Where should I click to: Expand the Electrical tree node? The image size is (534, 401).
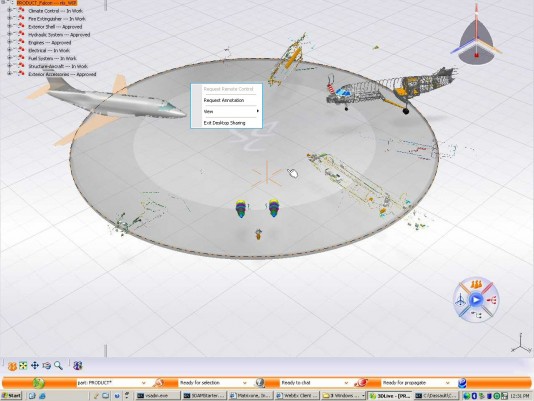tap(10, 49)
